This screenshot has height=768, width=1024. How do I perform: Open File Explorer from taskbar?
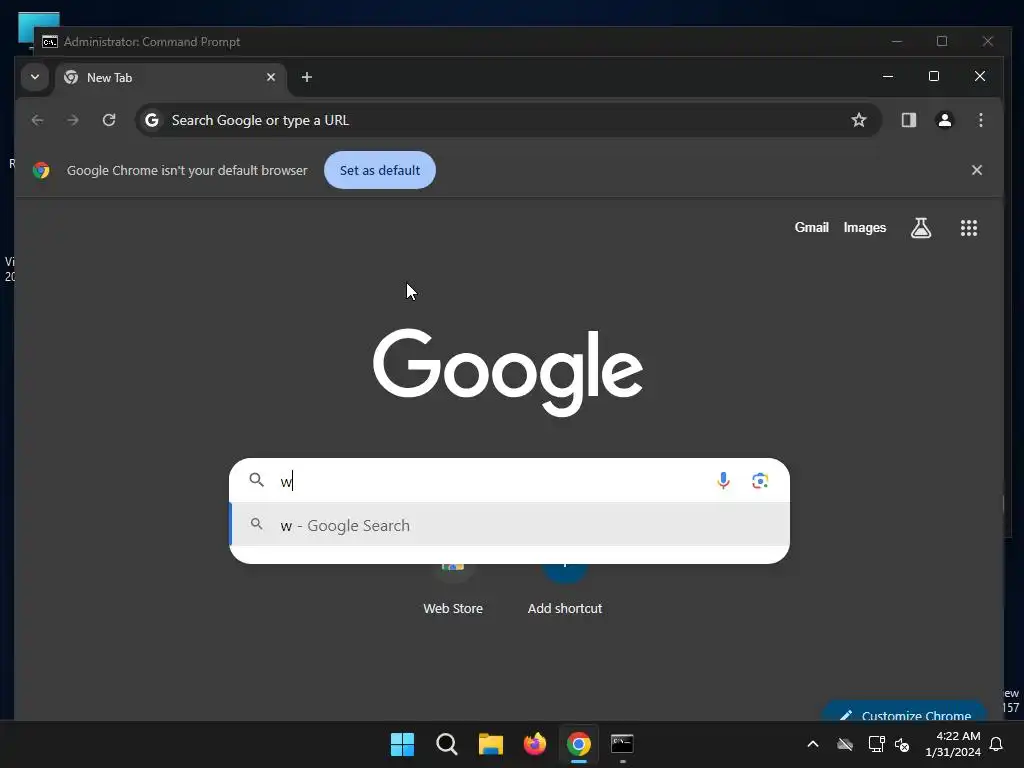tap(490, 744)
